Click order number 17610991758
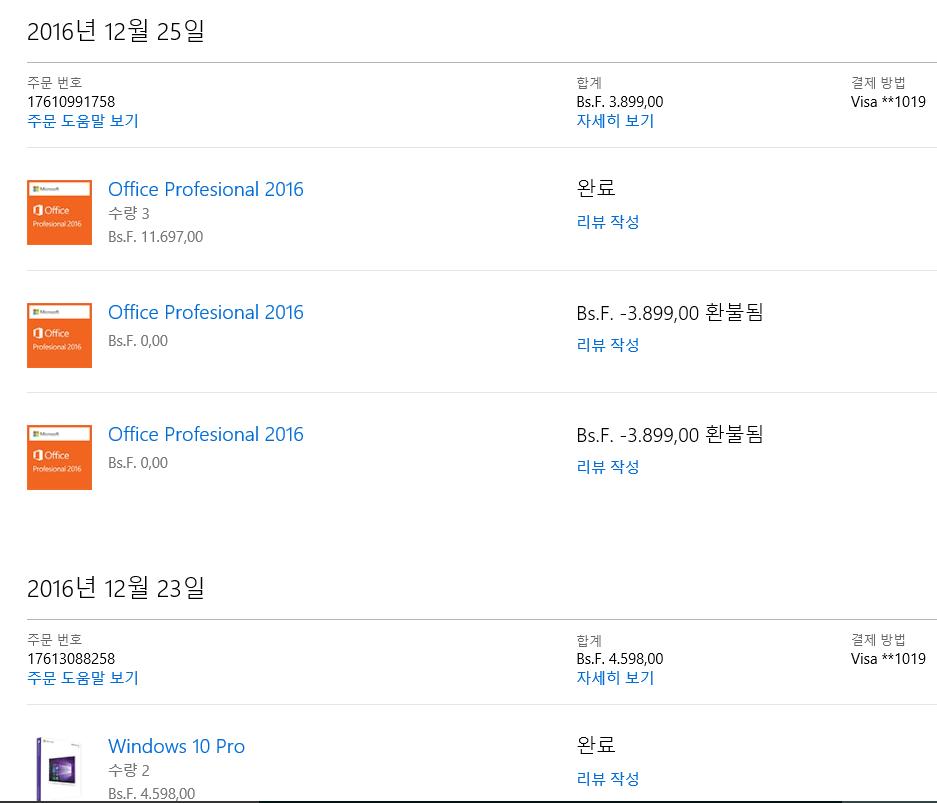 71,101
